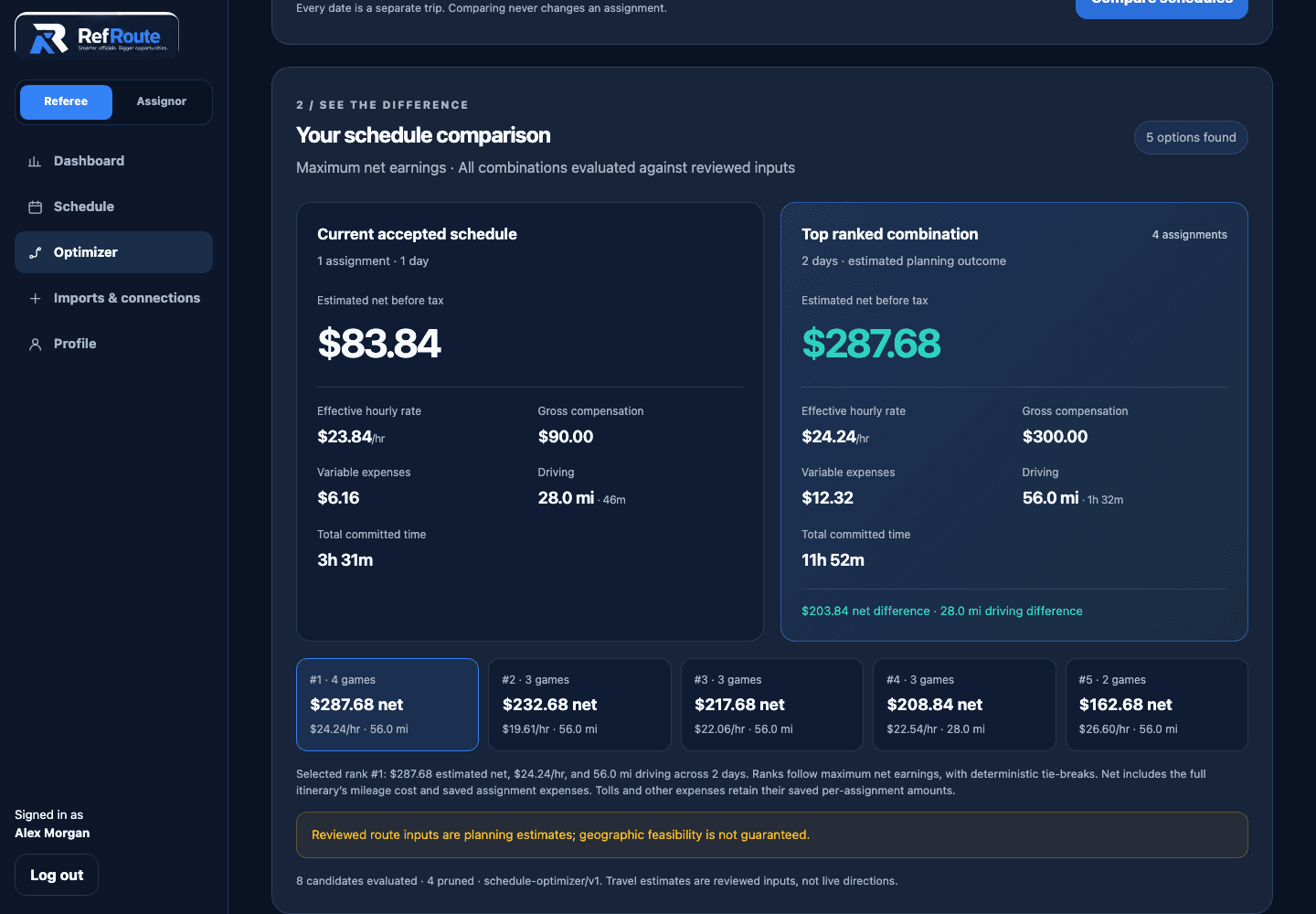1316x914 pixels.
Task: Click the Alex Morgan user name
Action: tap(52, 834)
